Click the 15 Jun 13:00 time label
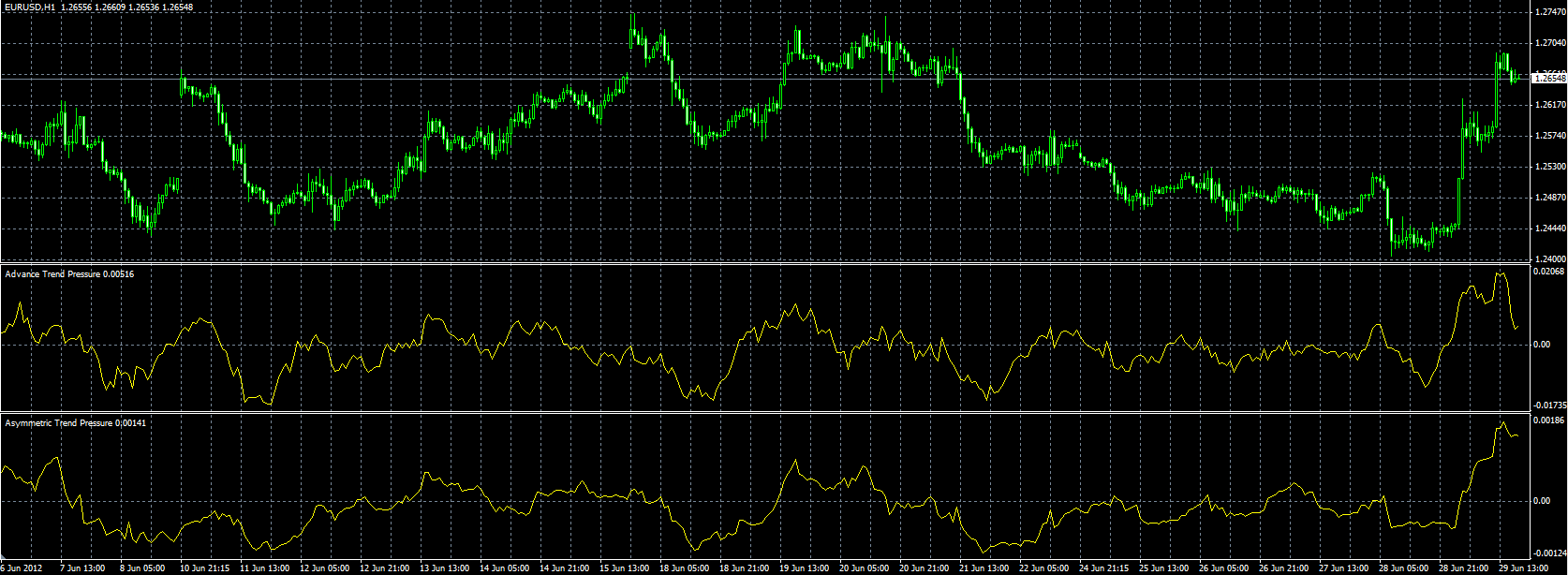 pyautogui.click(x=624, y=568)
